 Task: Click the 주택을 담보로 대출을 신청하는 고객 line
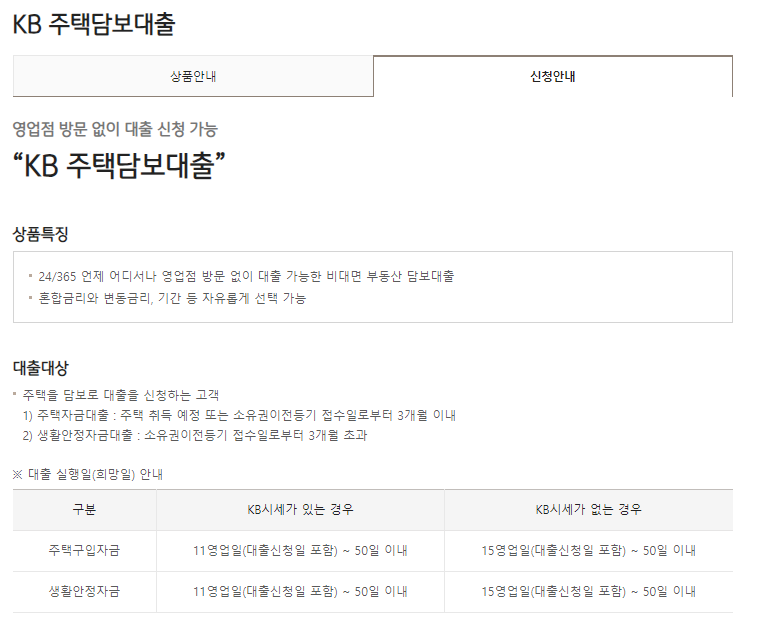[121, 395]
